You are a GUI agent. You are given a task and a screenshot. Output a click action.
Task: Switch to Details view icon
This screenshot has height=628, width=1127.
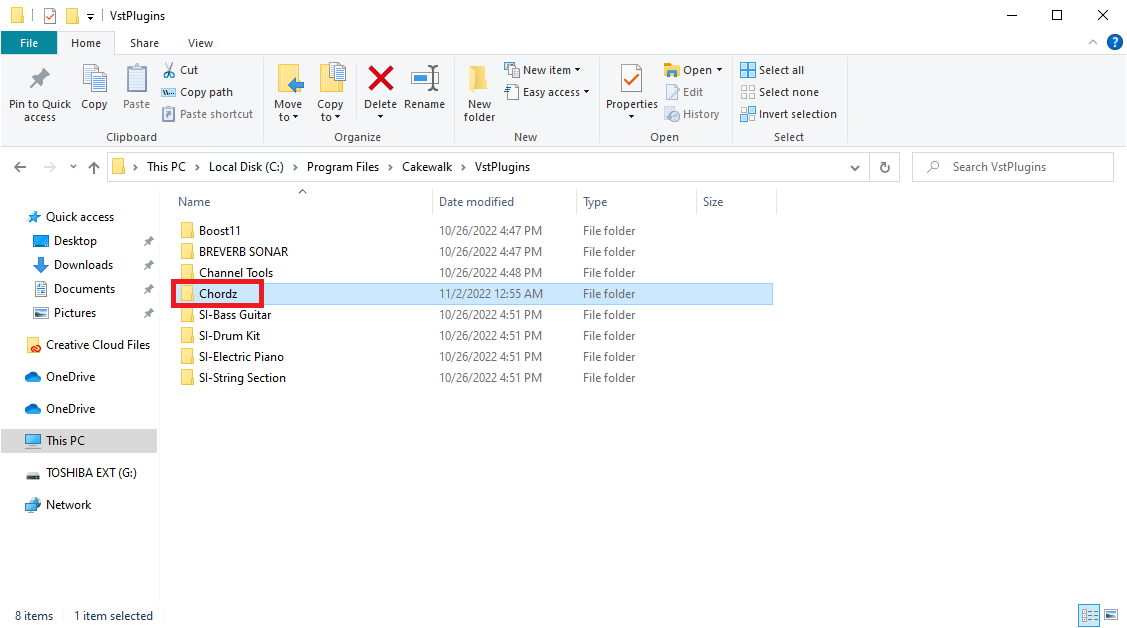1090,615
